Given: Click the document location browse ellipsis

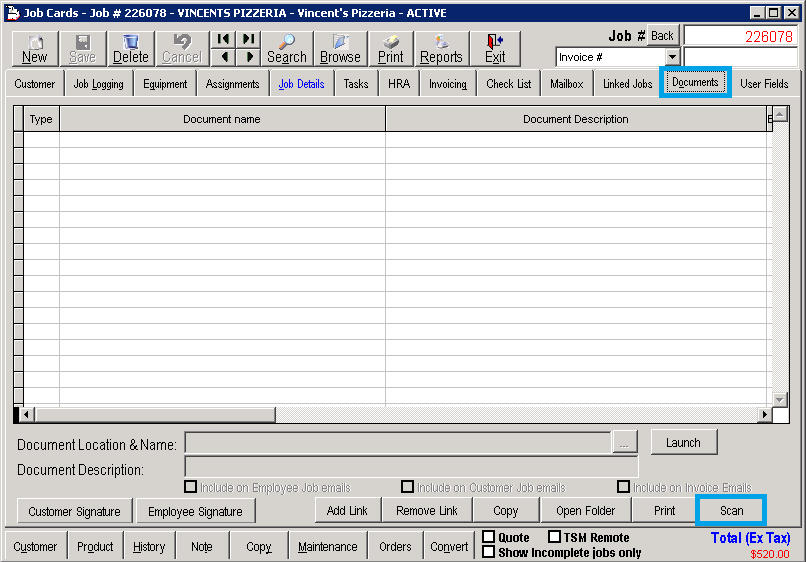Looking at the screenshot, I should [624, 443].
